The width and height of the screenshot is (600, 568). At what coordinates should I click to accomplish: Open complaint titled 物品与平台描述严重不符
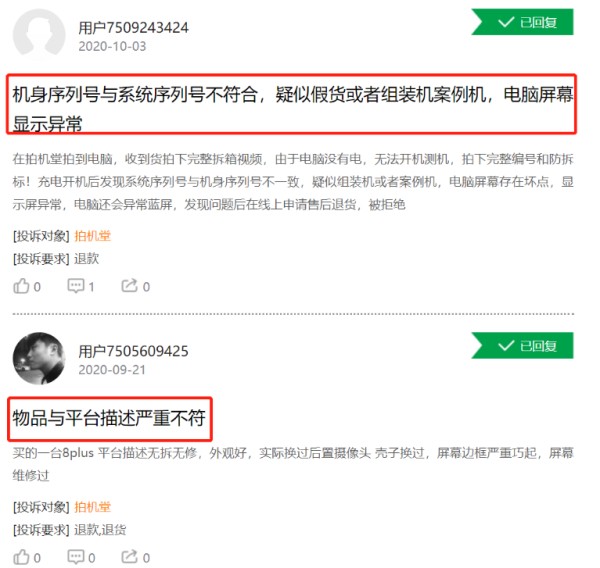[109, 418]
